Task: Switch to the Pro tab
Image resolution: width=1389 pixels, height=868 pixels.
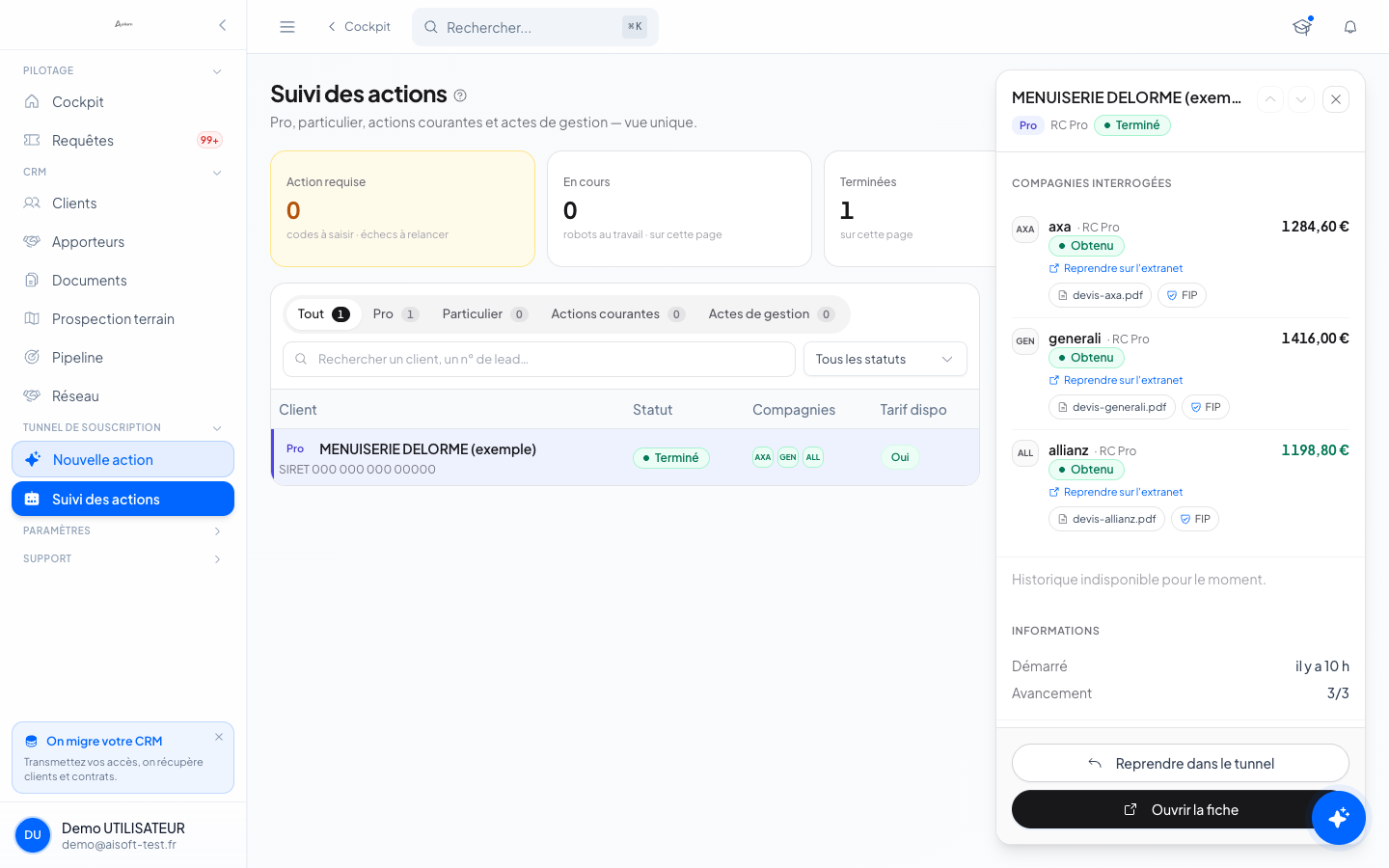Action: click(395, 314)
